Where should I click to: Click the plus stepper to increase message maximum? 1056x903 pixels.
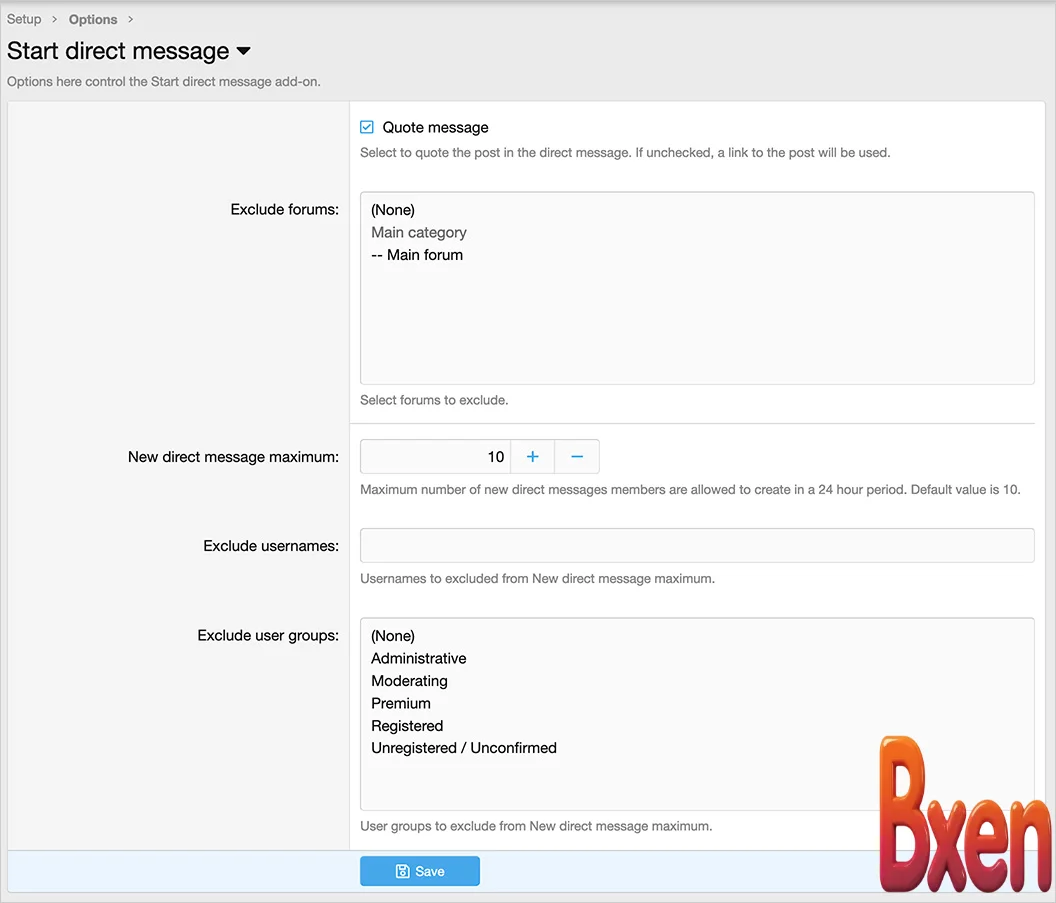click(x=532, y=457)
